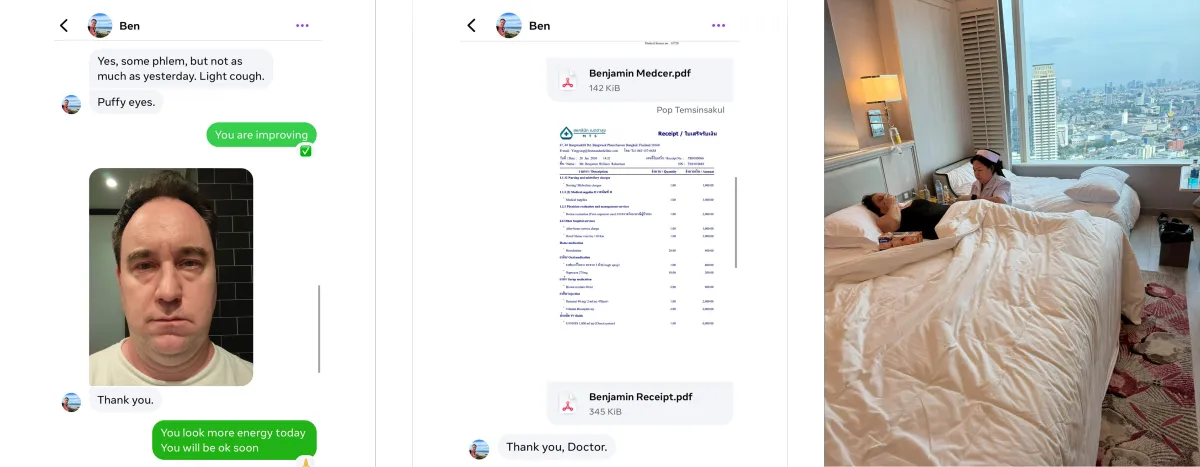Open the left chat's three-dot options menu
Screen dimensions: 1200x467
(x=302, y=25)
